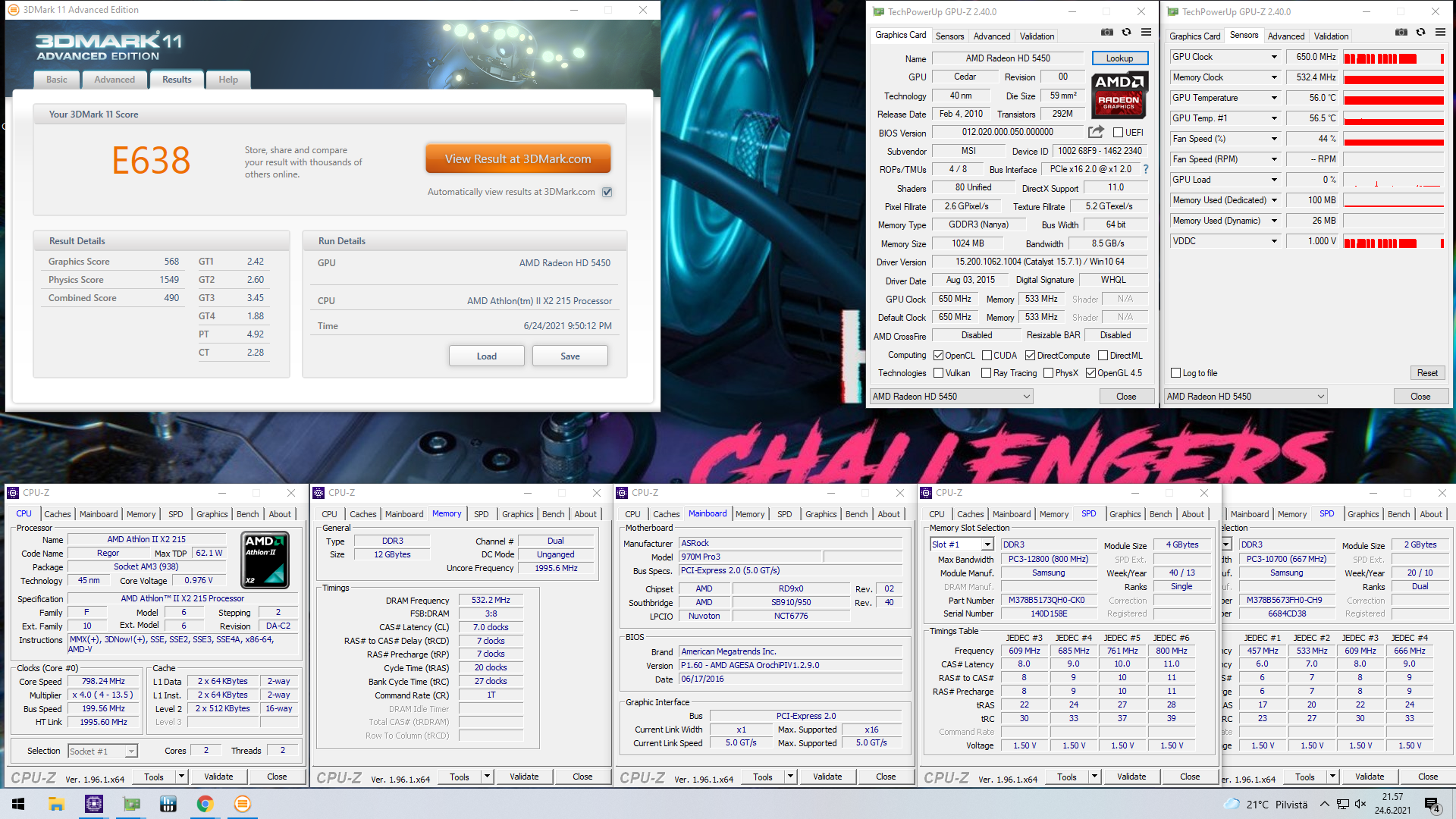This screenshot has height=819, width=1456.
Task: Click the GPU-Z green card taskbar icon
Action: point(131,804)
